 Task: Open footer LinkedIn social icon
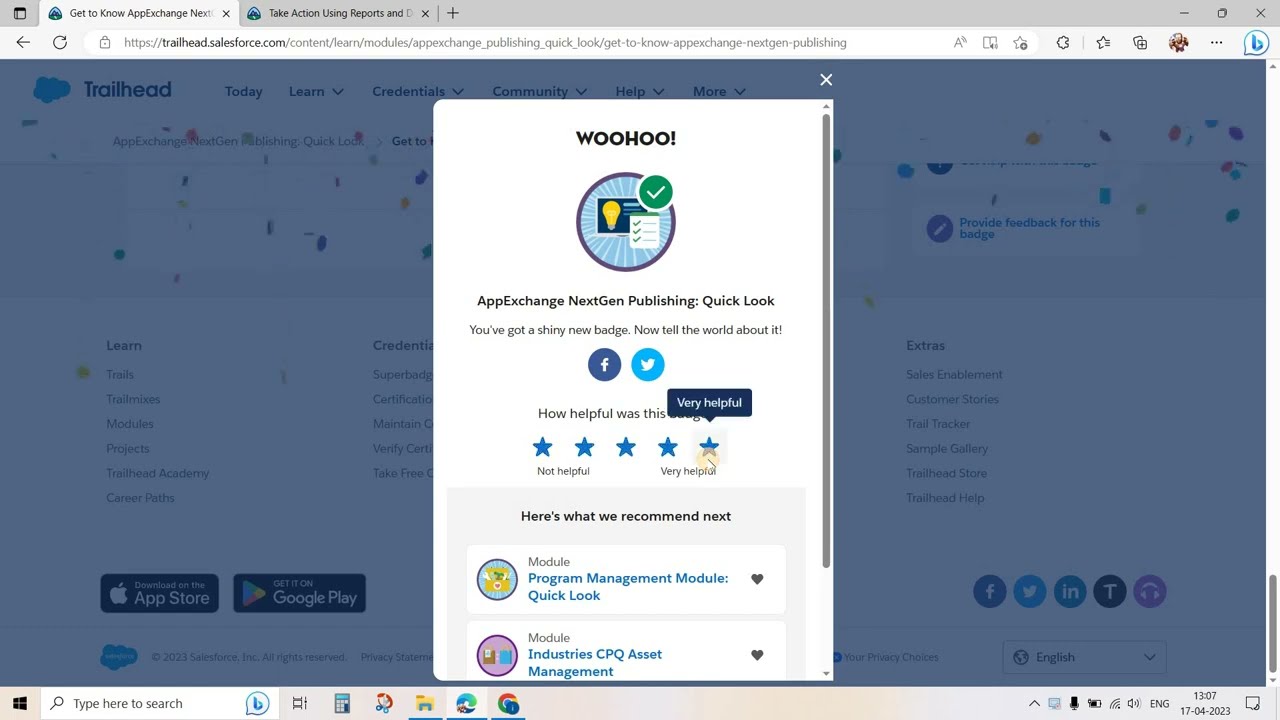(x=1070, y=592)
